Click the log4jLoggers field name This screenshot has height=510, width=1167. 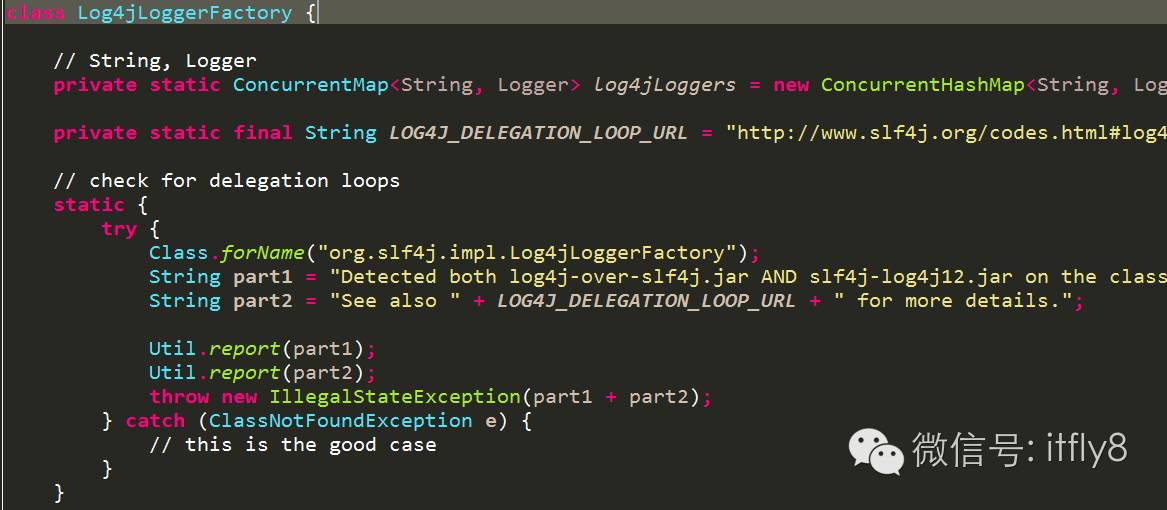pyautogui.click(x=665, y=85)
